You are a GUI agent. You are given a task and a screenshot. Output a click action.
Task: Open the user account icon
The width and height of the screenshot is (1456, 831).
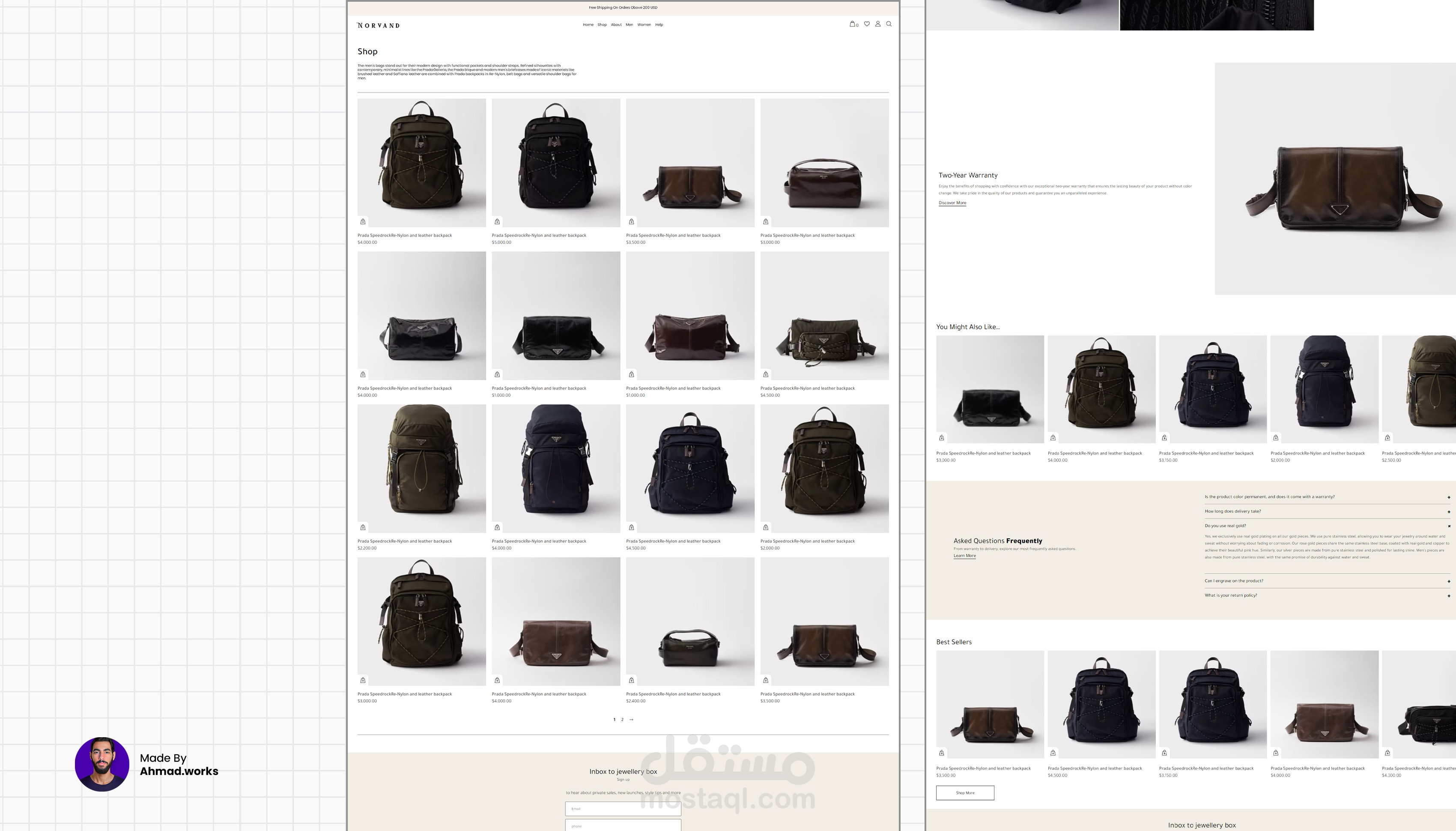tap(878, 24)
